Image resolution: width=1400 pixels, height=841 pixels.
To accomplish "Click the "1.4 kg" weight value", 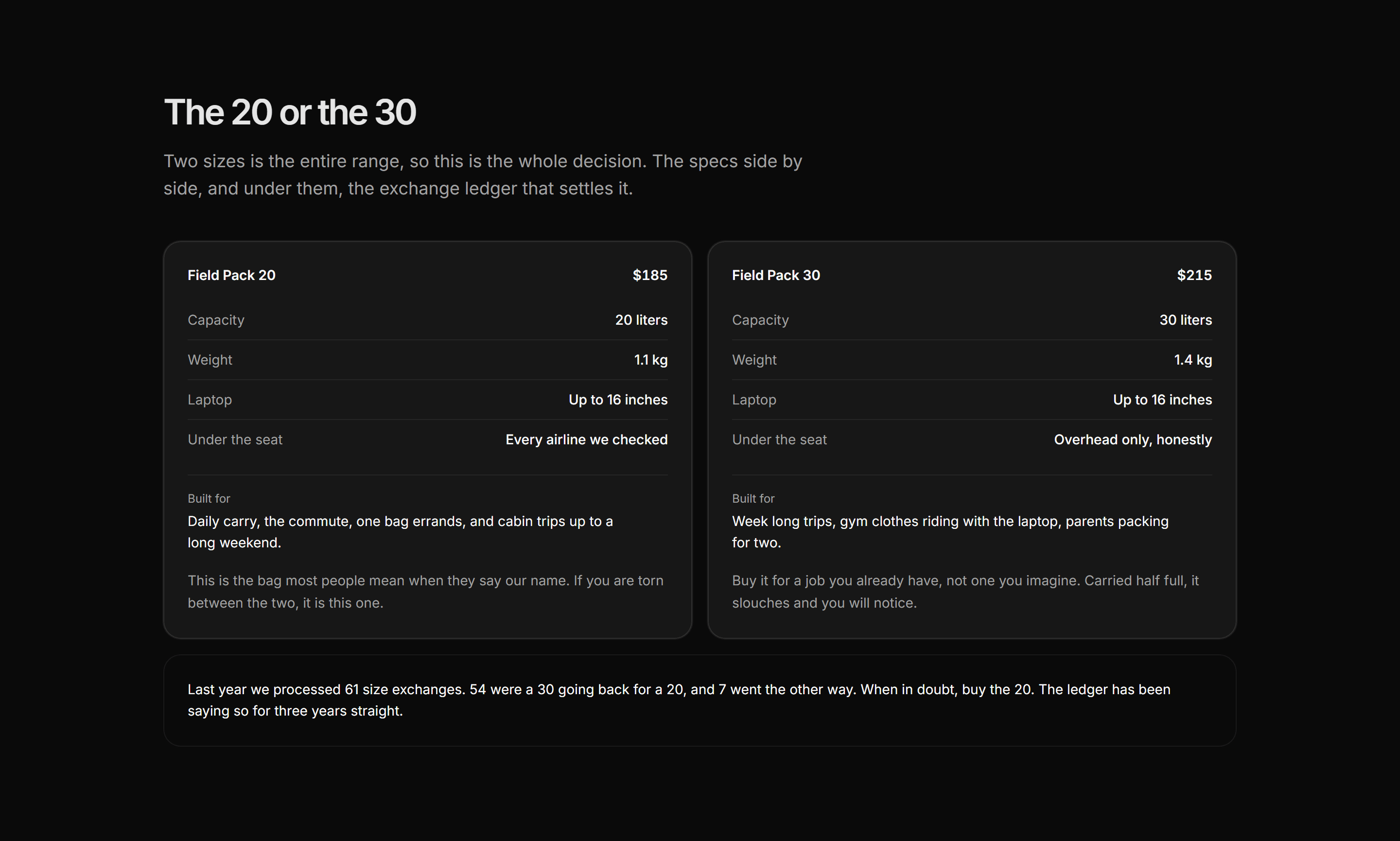I will click(1192, 359).
